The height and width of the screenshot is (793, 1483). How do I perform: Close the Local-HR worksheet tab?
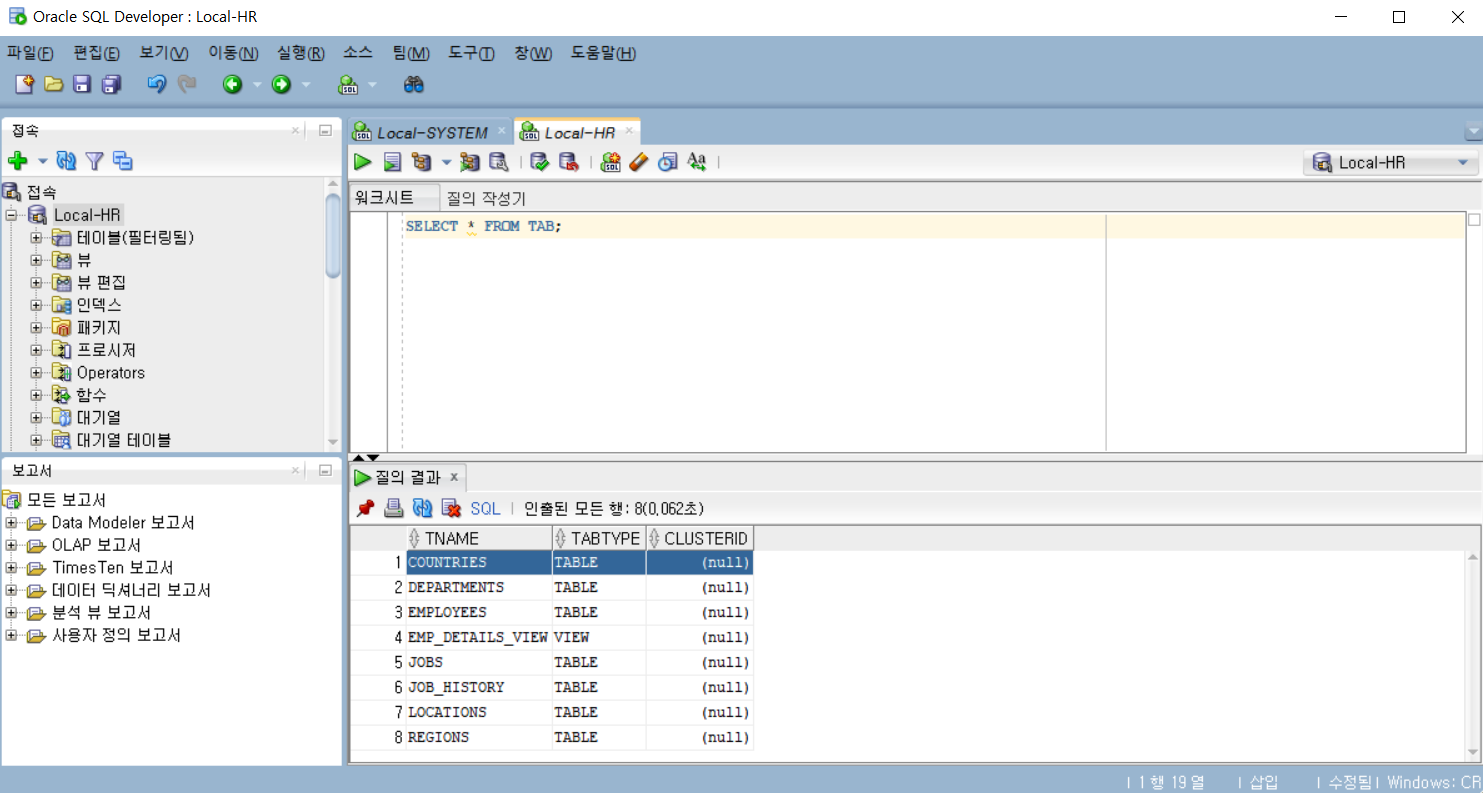click(629, 131)
